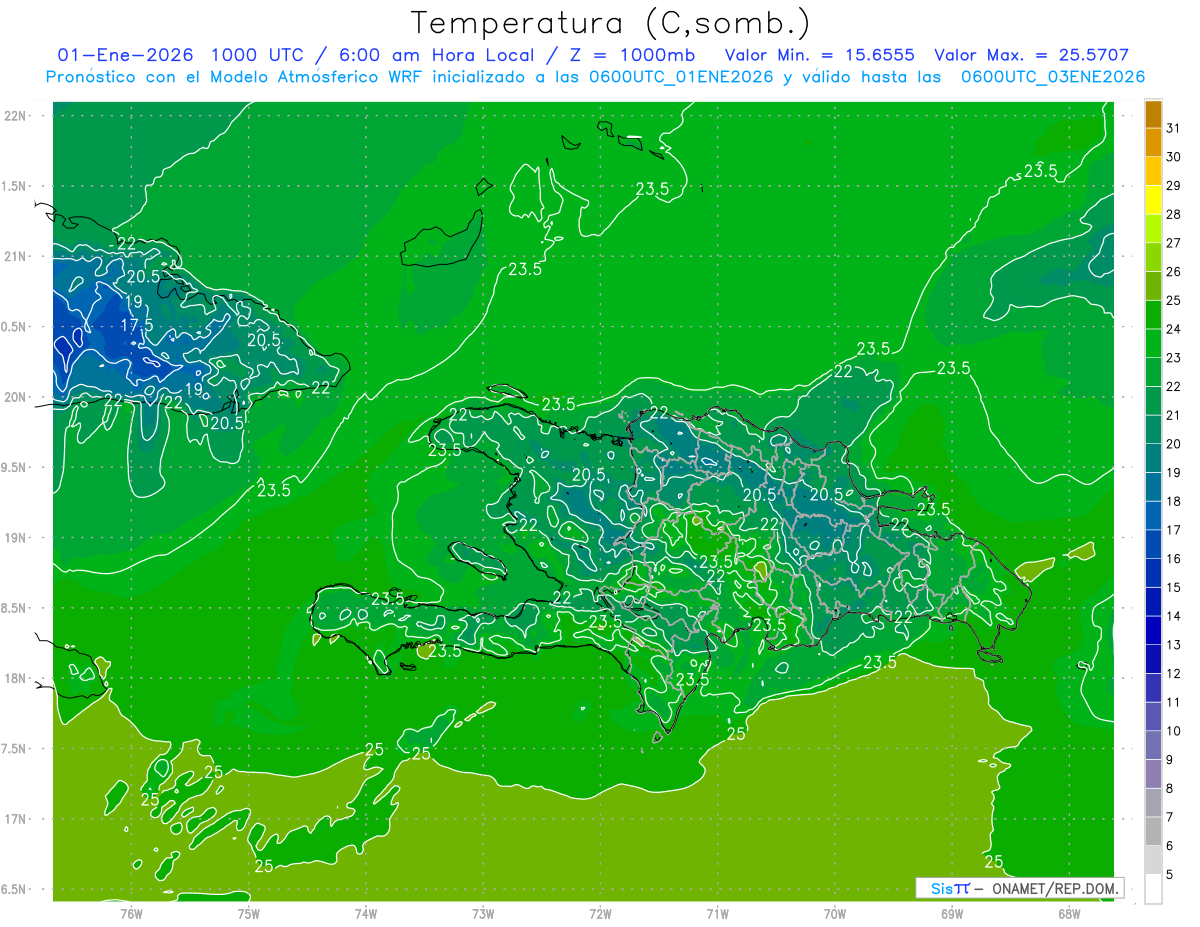Click the '19N' latitude axis label
Viewport: 1200px width, 927px height.
(15, 538)
